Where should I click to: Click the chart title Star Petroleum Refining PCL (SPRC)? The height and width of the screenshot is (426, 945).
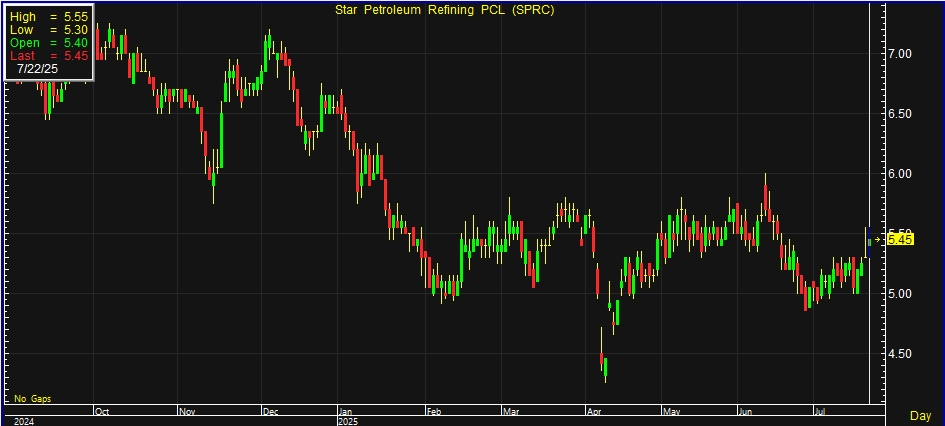(x=444, y=10)
